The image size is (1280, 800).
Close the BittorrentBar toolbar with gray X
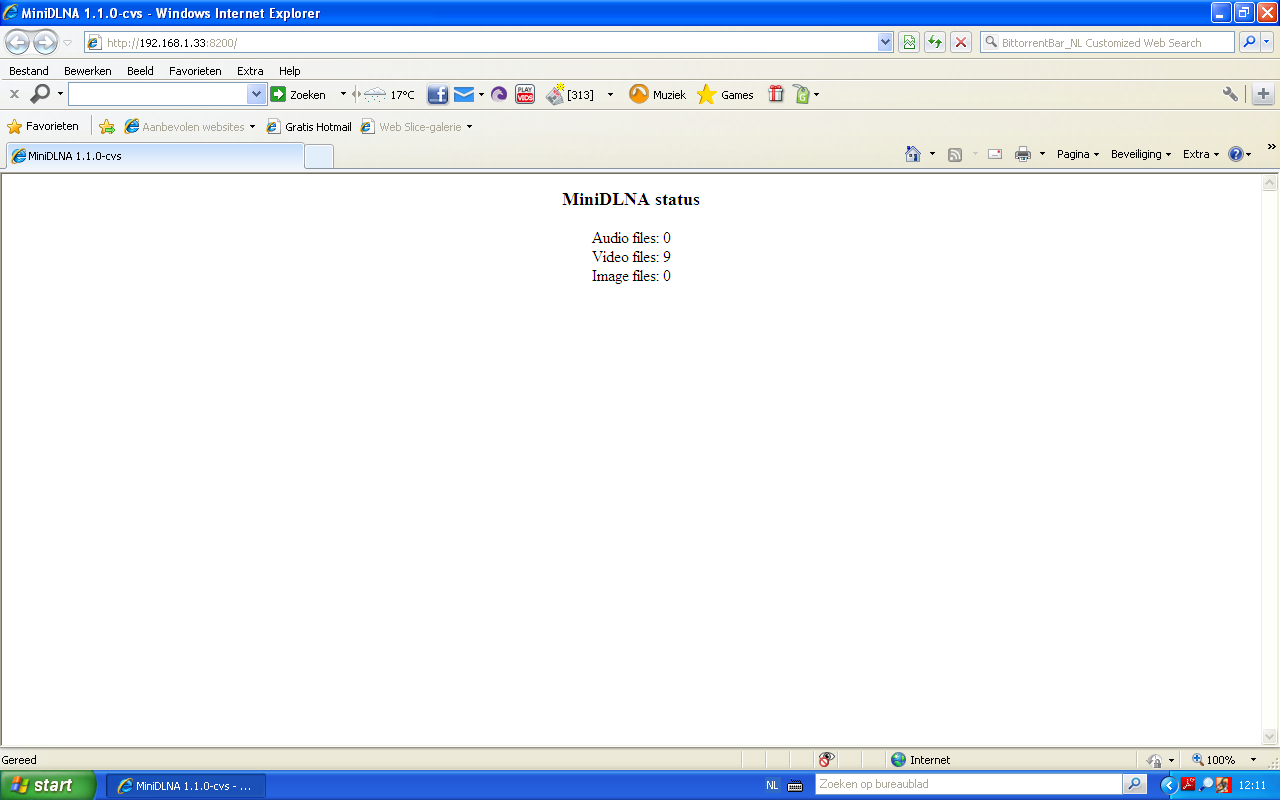(14, 94)
